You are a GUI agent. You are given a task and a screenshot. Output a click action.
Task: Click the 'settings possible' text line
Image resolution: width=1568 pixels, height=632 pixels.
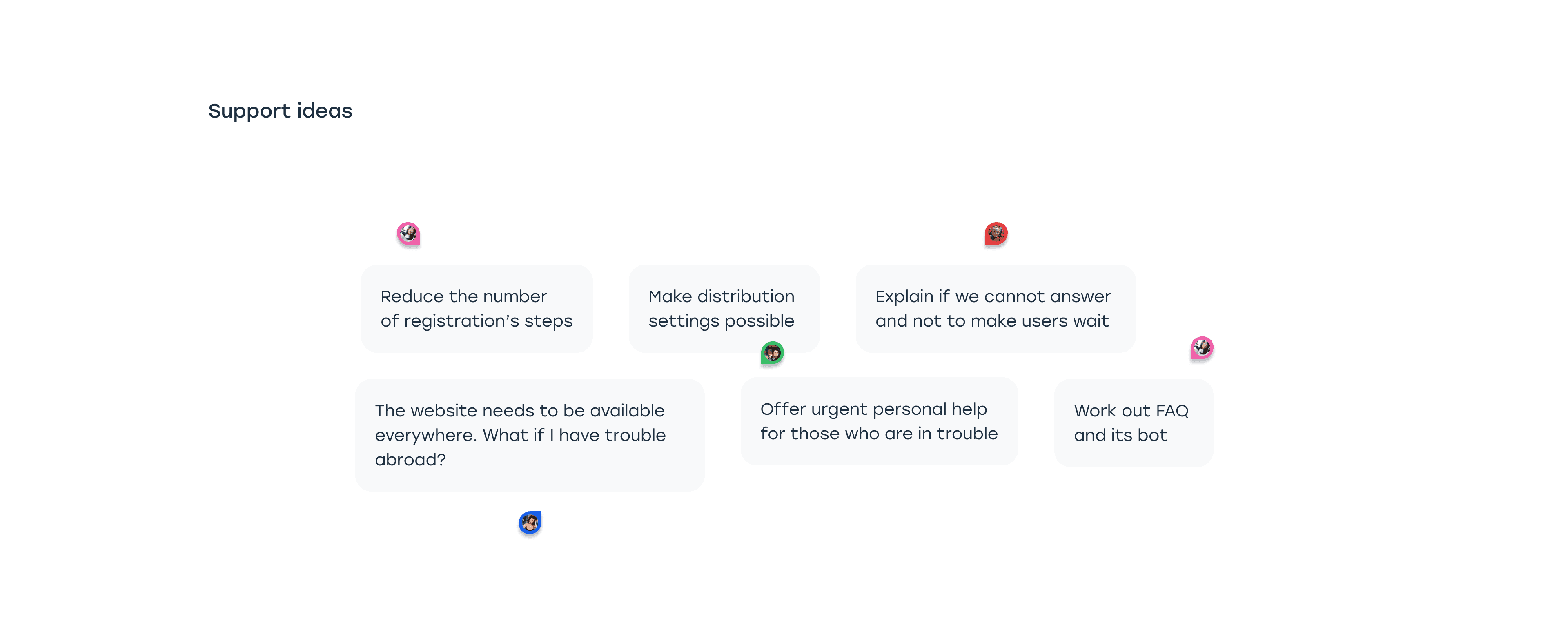721,321
